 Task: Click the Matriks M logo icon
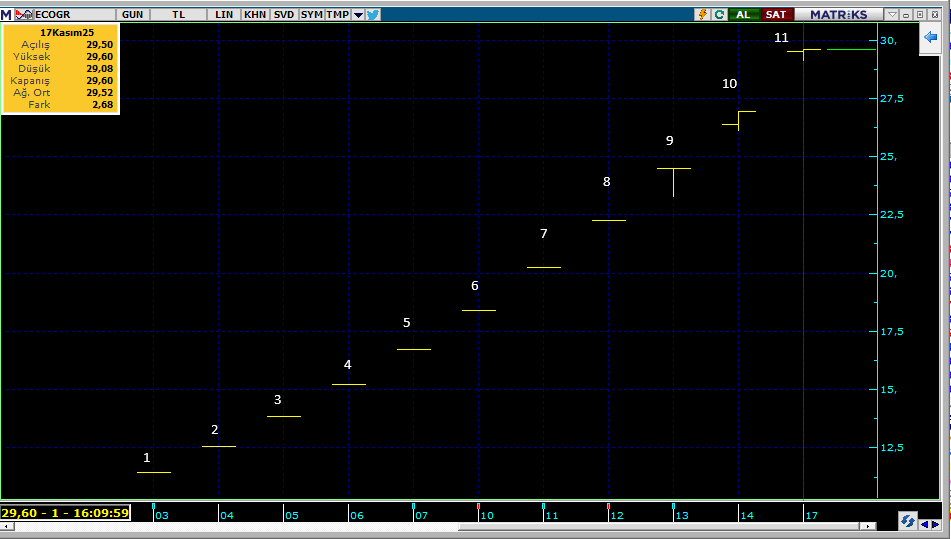(x=7, y=15)
